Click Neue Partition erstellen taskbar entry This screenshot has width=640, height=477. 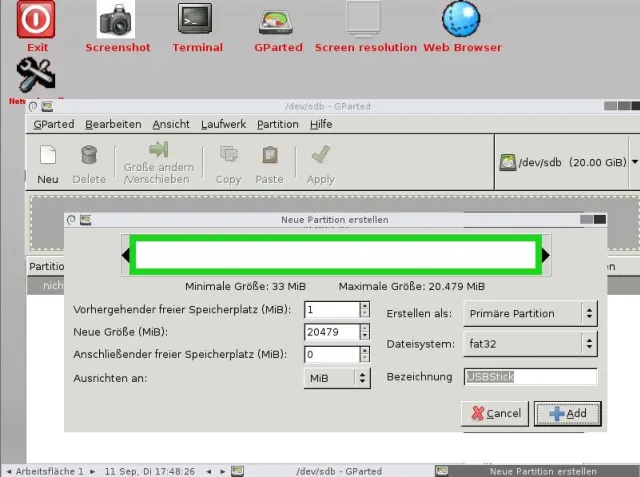pos(536,471)
